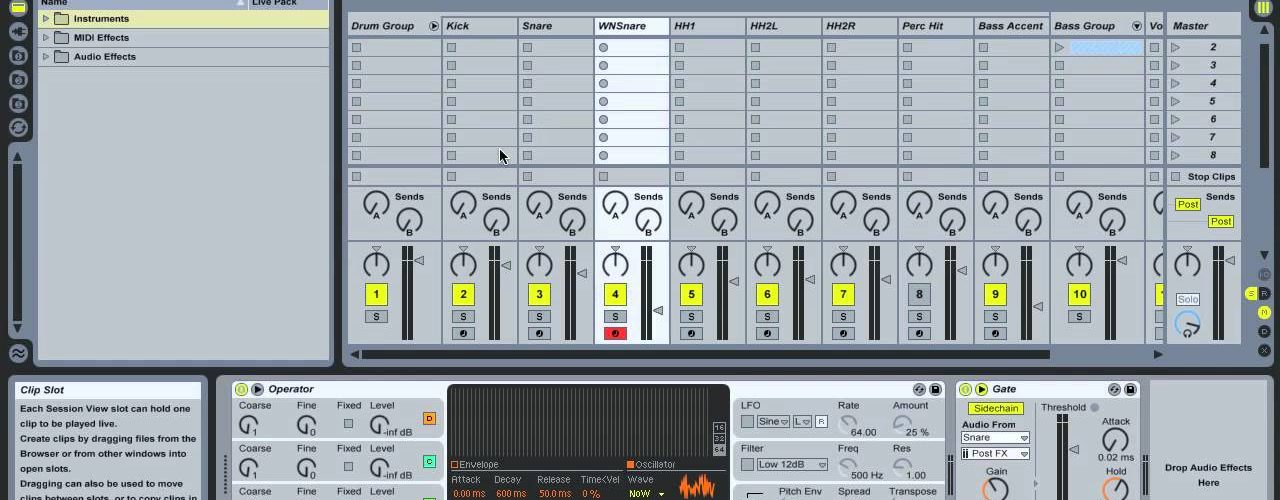Save the Gate preset disk icon

coord(1131,389)
